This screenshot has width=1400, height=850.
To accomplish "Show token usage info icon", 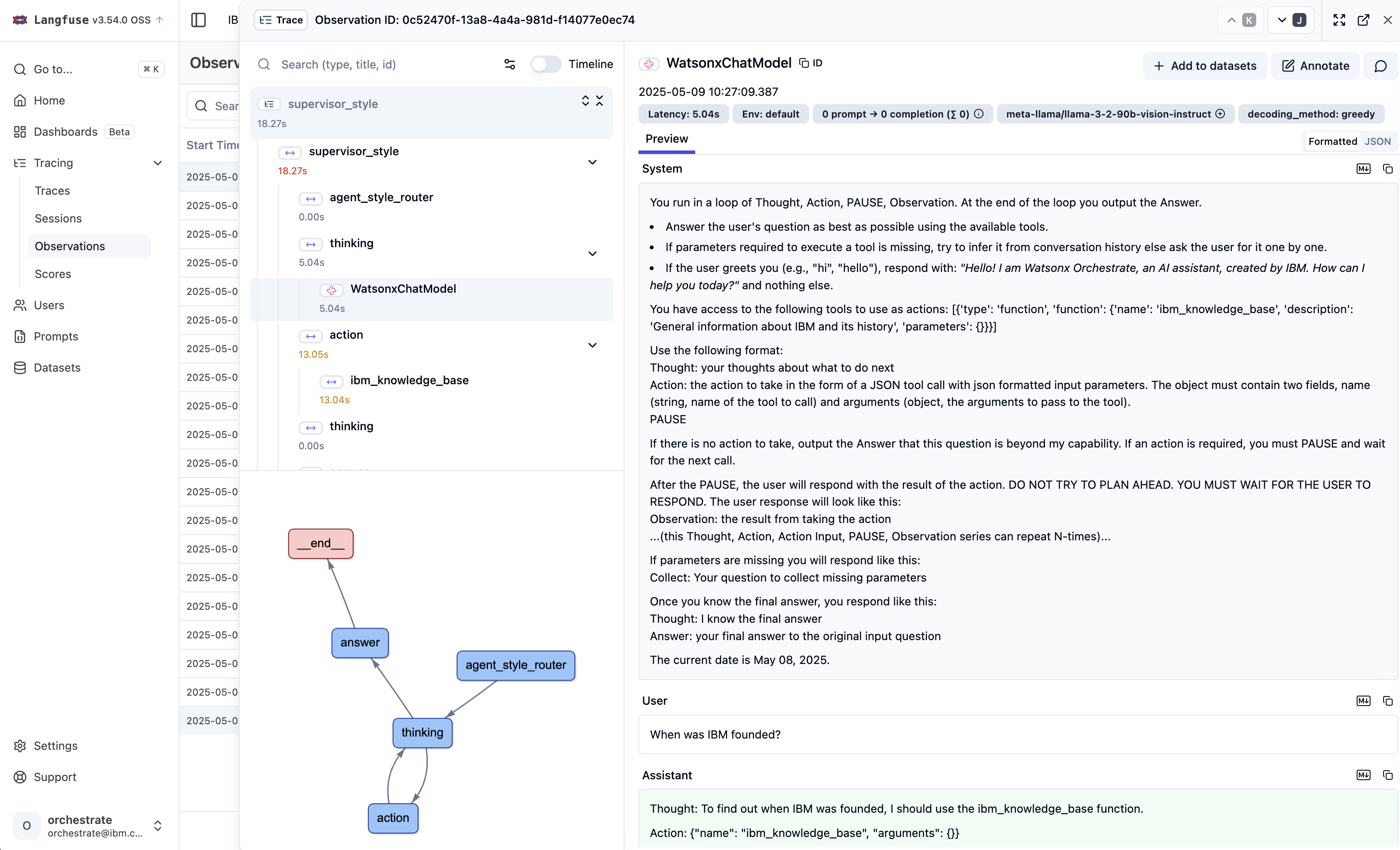I will (x=978, y=114).
